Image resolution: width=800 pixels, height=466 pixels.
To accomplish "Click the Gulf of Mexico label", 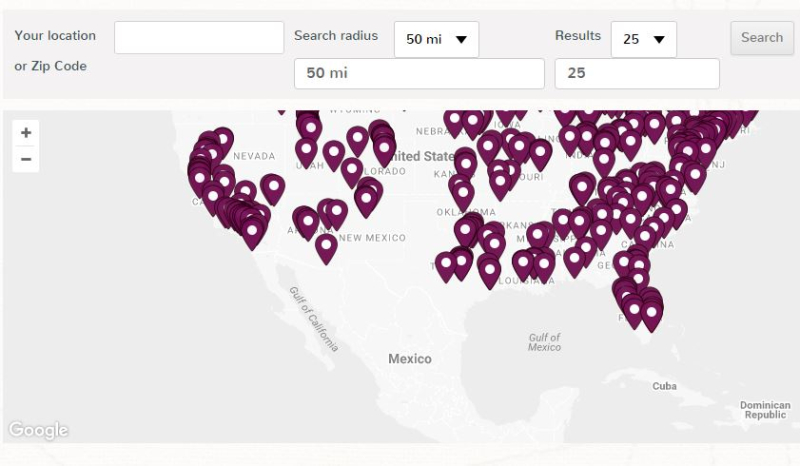I will click(x=544, y=342).
